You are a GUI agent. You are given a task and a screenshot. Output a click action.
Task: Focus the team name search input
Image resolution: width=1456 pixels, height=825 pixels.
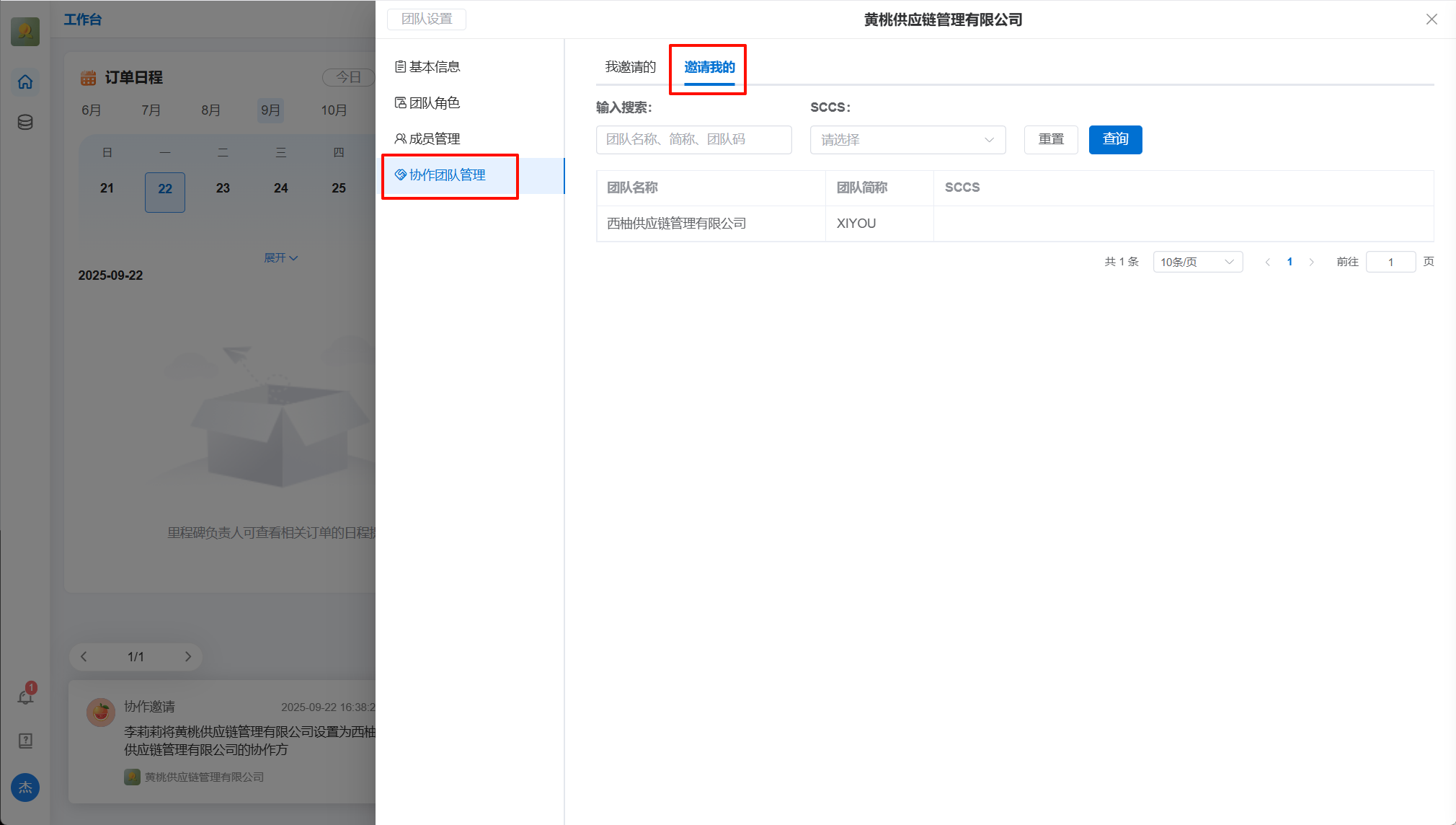[x=693, y=139]
